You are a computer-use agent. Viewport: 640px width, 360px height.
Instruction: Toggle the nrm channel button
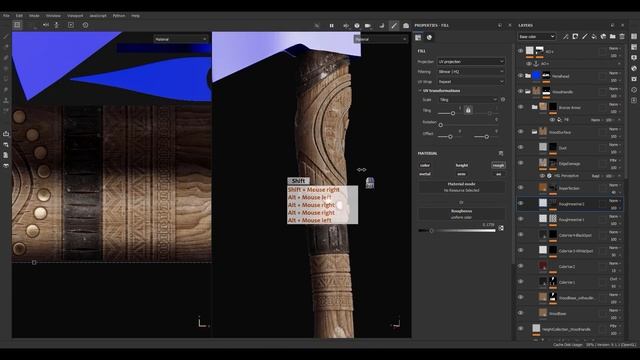(x=461, y=174)
